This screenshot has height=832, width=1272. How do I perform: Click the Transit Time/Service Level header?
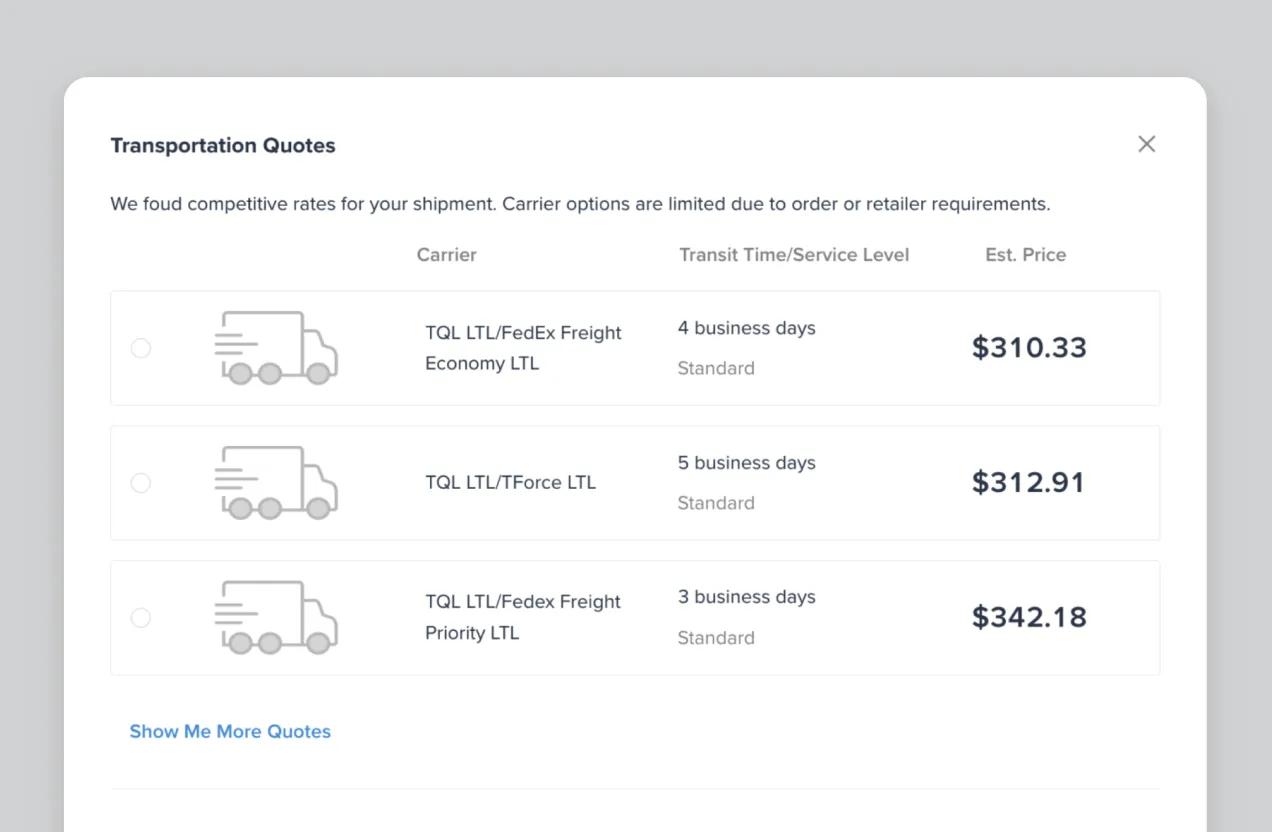[x=794, y=254]
